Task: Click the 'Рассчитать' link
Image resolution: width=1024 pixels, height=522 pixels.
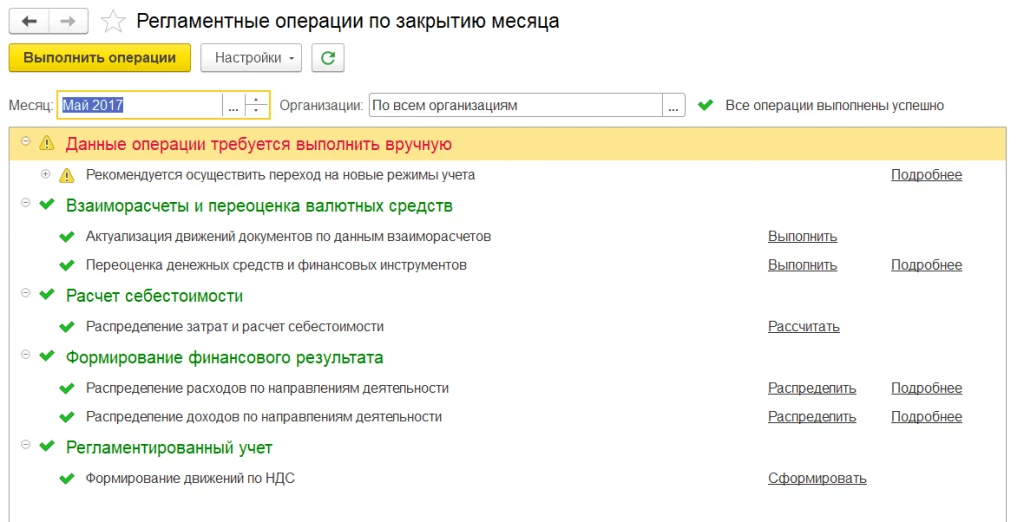Action: (x=803, y=327)
